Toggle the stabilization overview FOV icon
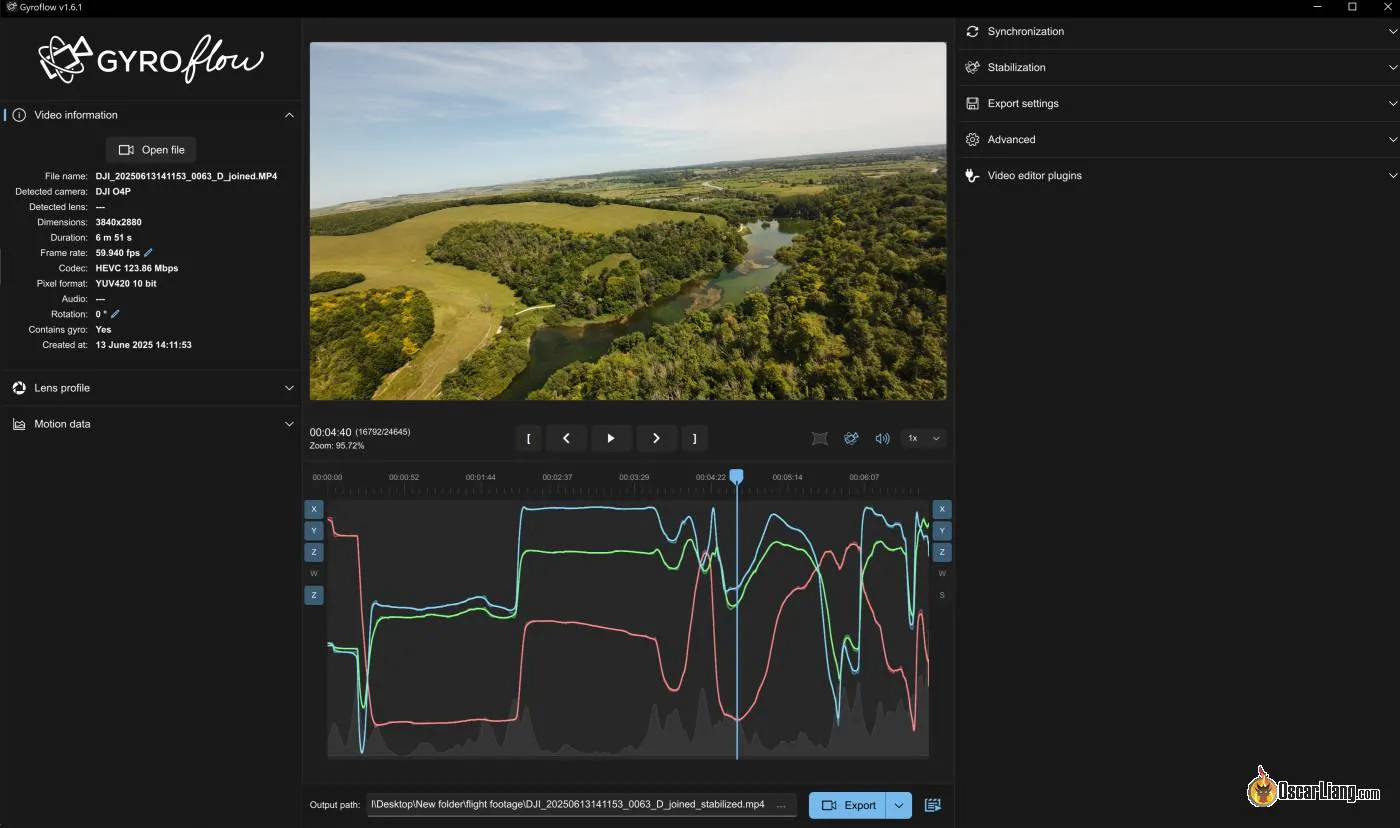Screen dimensions: 1400x828 pos(820,438)
